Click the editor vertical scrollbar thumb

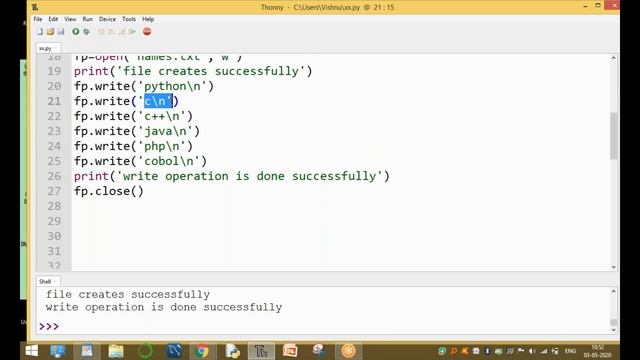click(x=613, y=136)
